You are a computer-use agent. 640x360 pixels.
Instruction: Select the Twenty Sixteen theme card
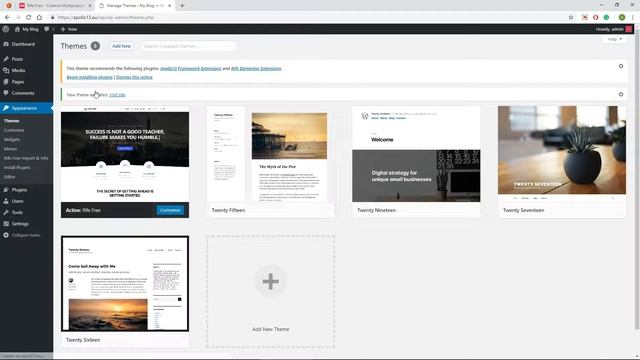click(125, 291)
